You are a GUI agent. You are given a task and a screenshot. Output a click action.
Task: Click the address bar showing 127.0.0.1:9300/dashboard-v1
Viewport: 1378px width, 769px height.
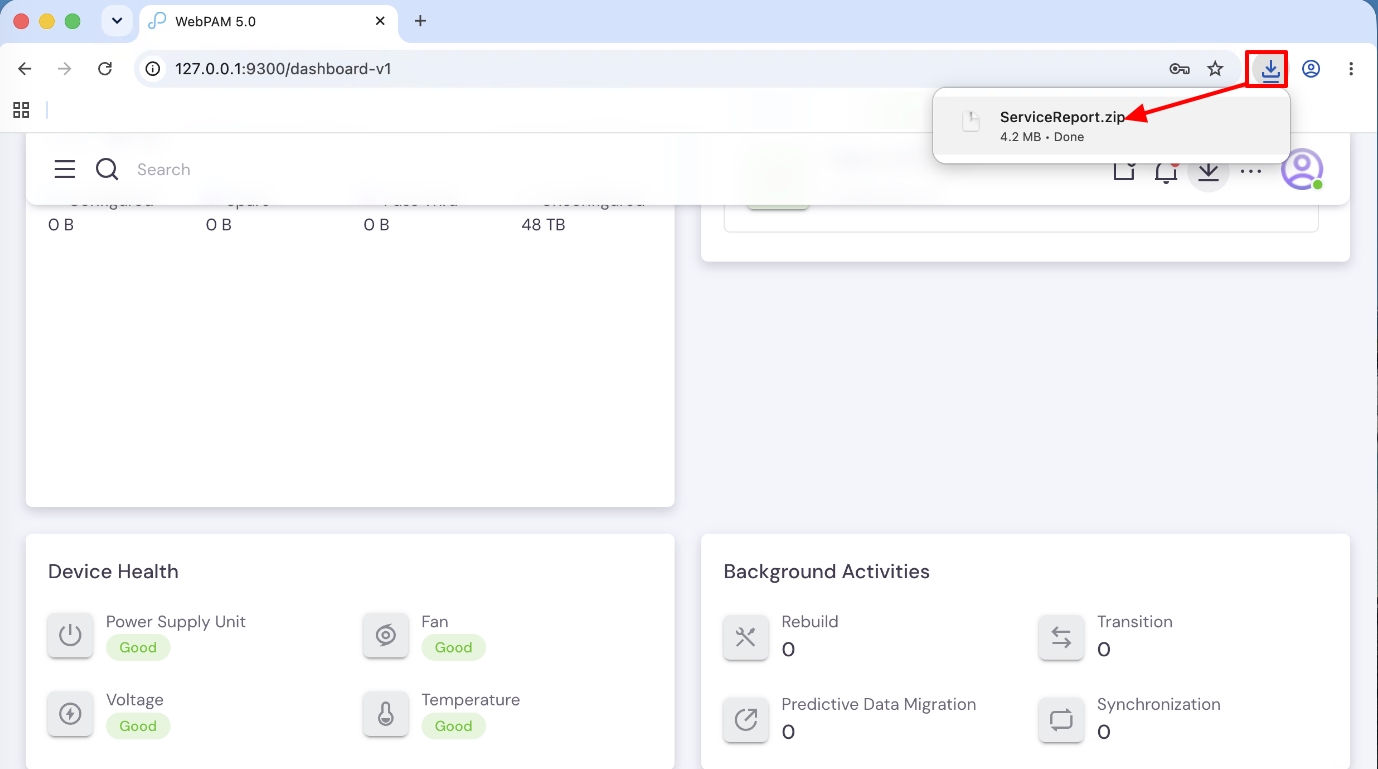(688, 69)
